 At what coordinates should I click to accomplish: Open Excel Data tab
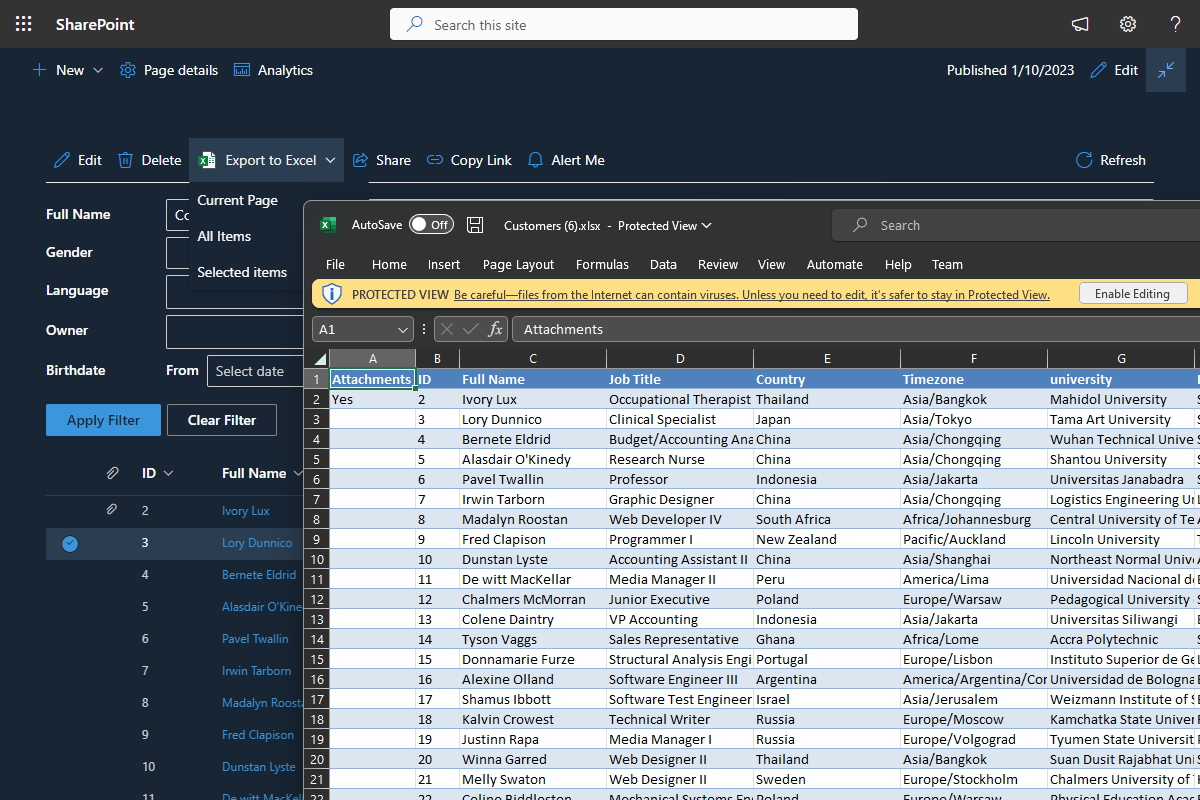click(x=663, y=265)
